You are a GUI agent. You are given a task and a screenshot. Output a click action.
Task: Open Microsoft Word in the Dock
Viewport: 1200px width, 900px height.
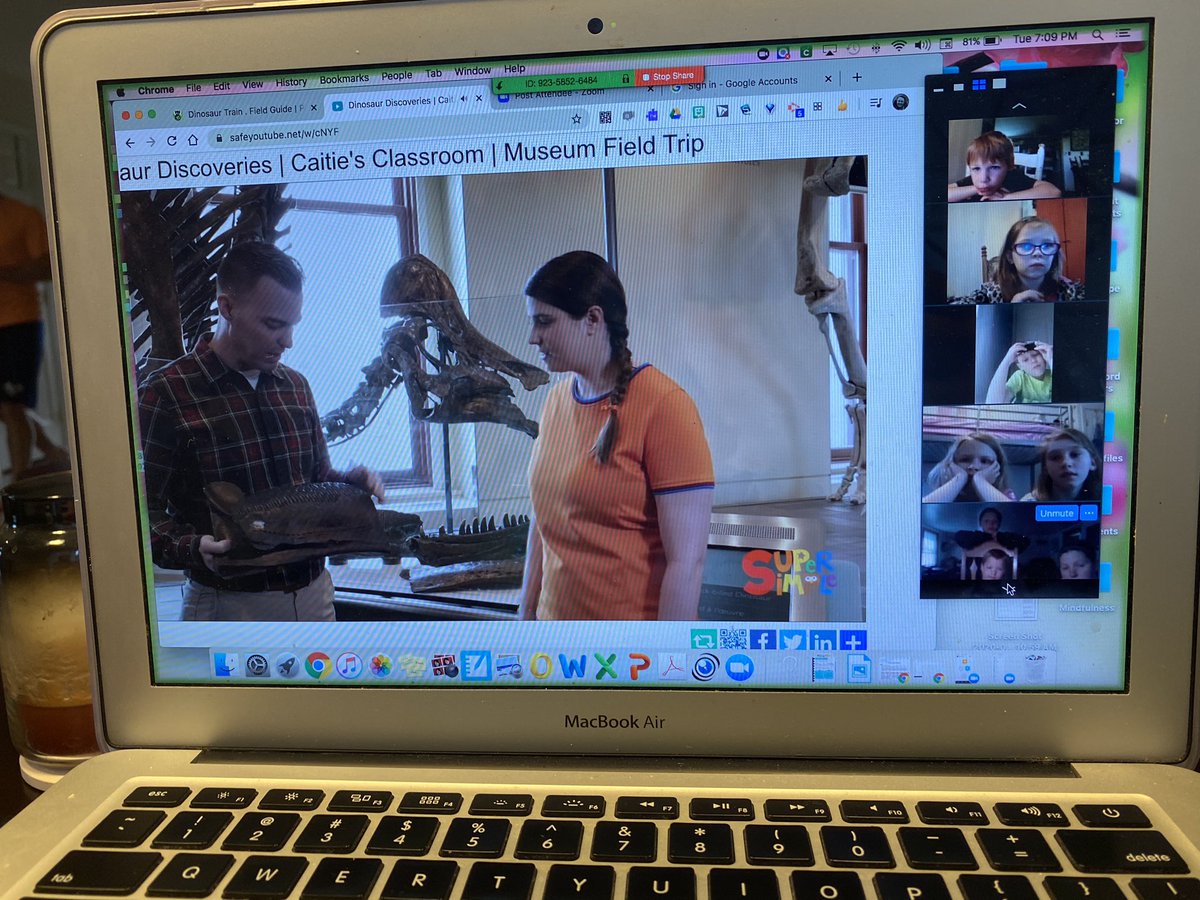573,666
